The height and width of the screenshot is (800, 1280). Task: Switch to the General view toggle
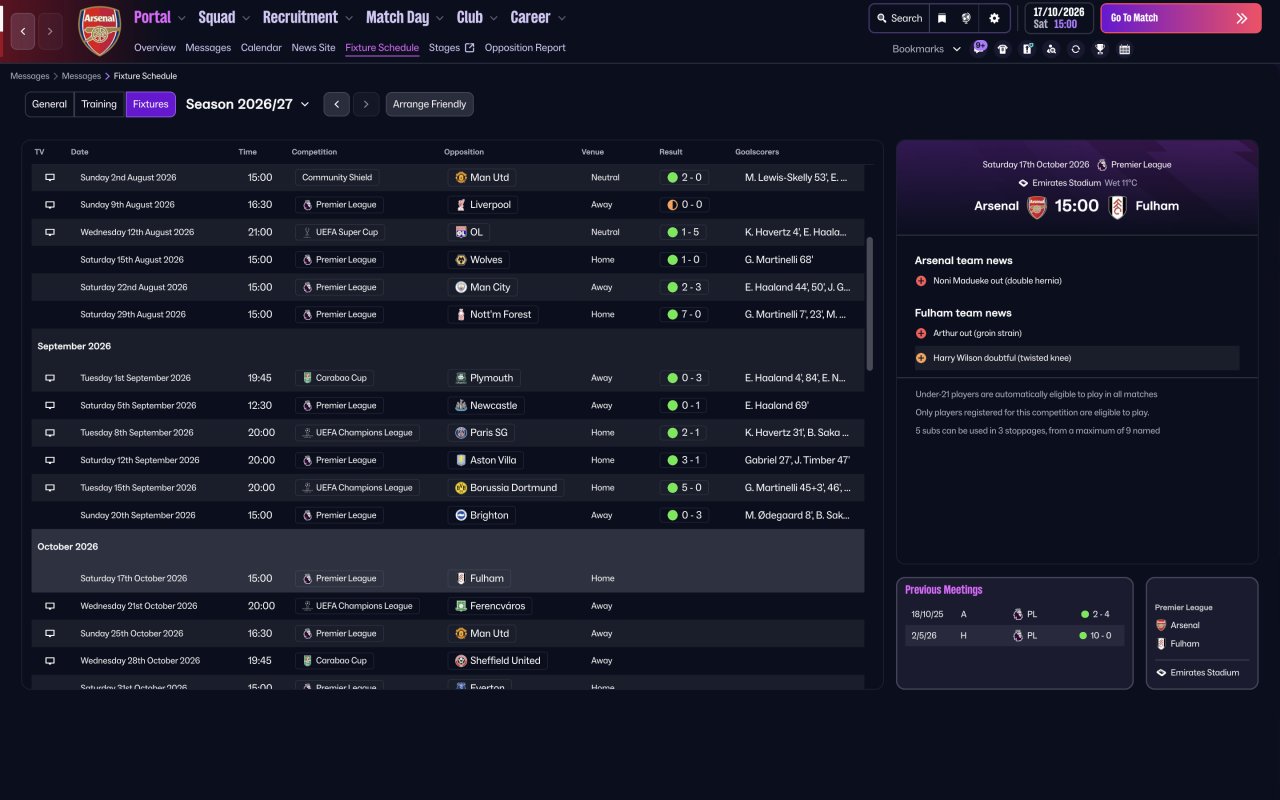(49, 104)
